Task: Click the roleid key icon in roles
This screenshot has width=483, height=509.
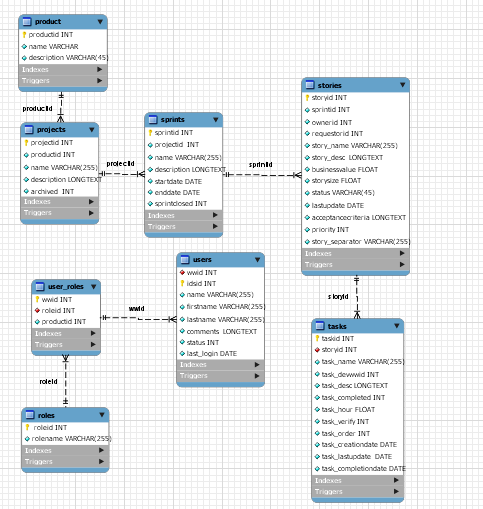Action: 28,427
